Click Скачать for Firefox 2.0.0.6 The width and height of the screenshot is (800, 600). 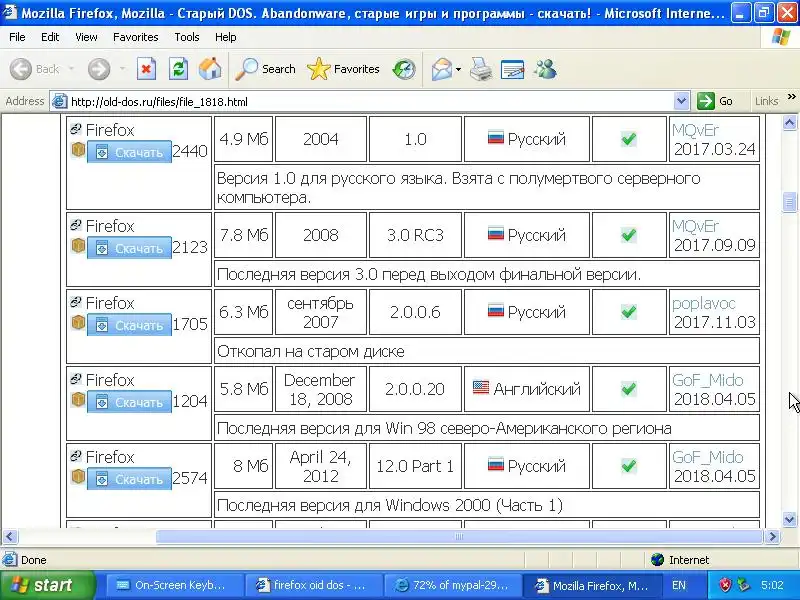(129, 325)
